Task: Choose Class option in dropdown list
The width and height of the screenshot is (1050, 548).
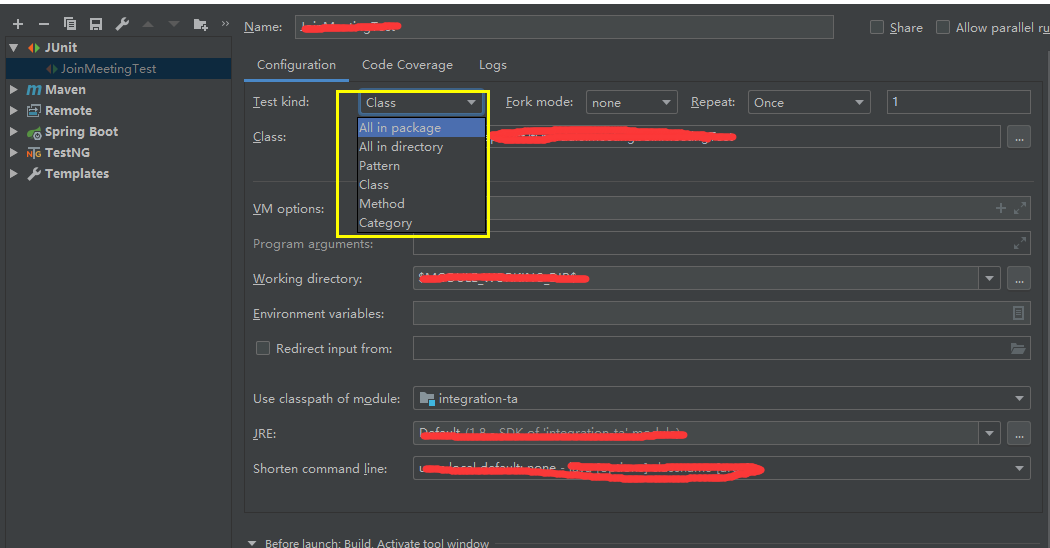Action: click(x=421, y=185)
